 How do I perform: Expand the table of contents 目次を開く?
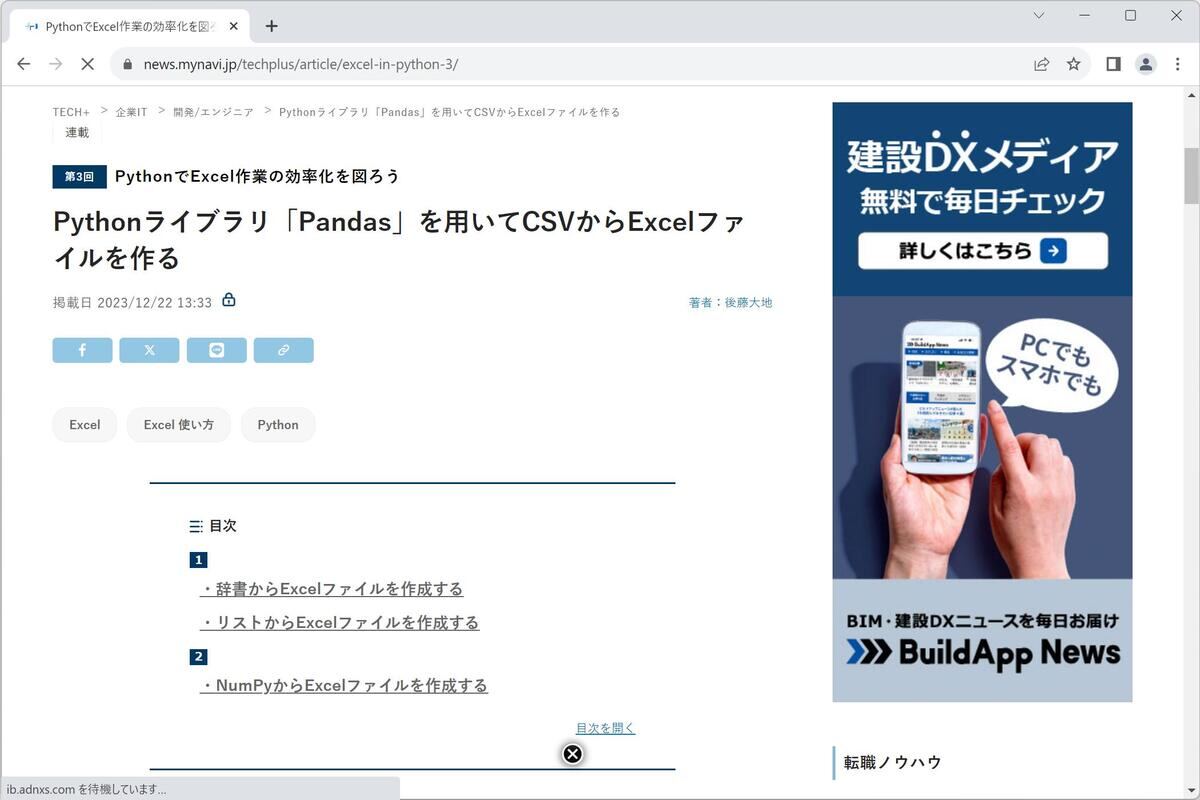point(605,728)
